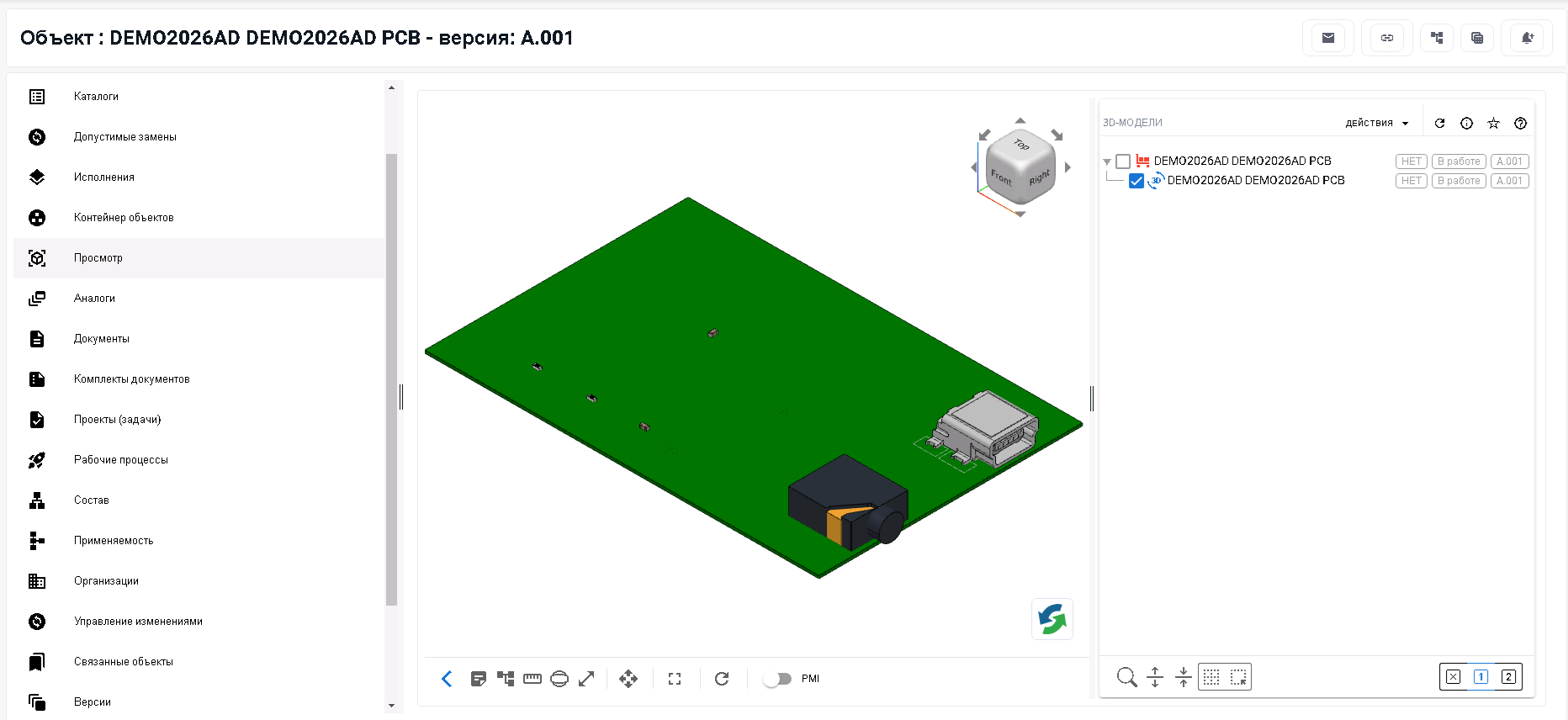Open the действия dropdown menu
Viewport: 1568px width, 720px height.
(x=1377, y=123)
